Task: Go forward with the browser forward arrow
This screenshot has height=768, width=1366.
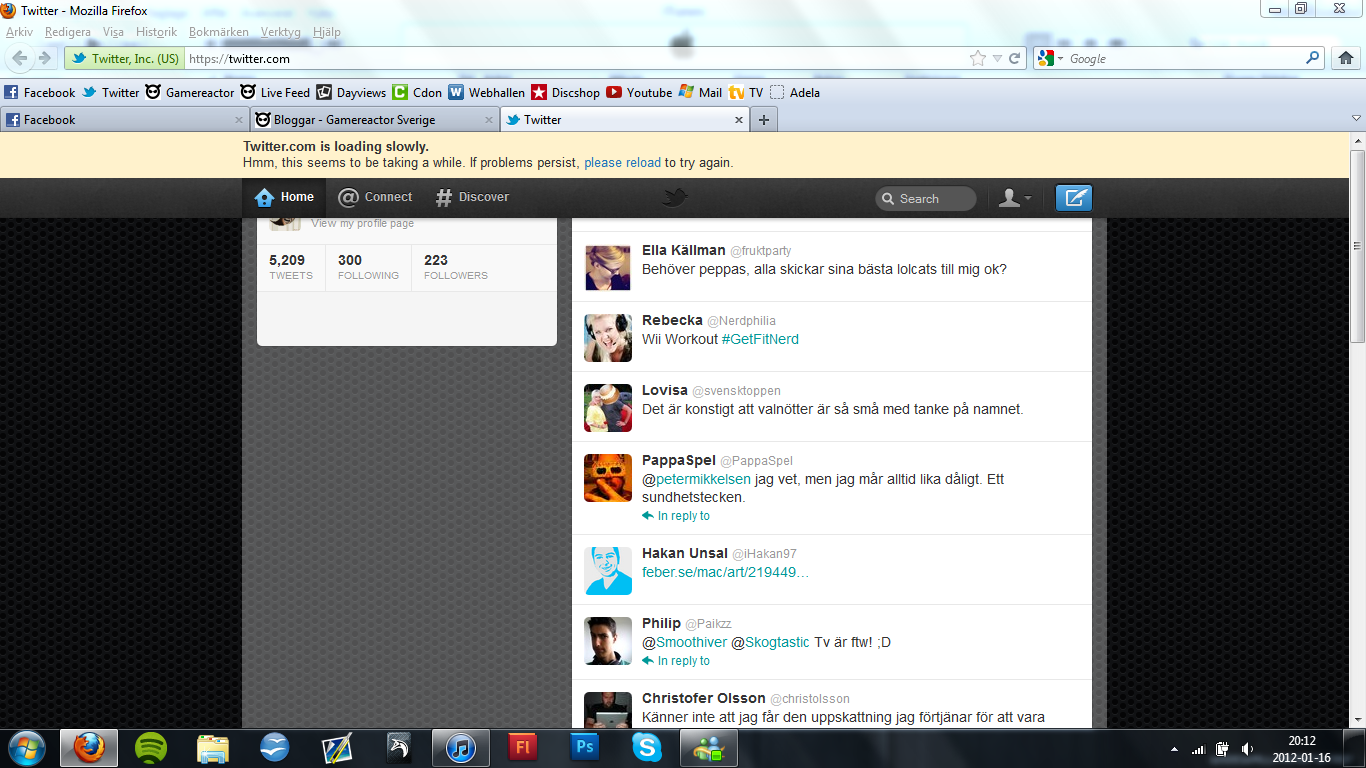Action: [44, 58]
